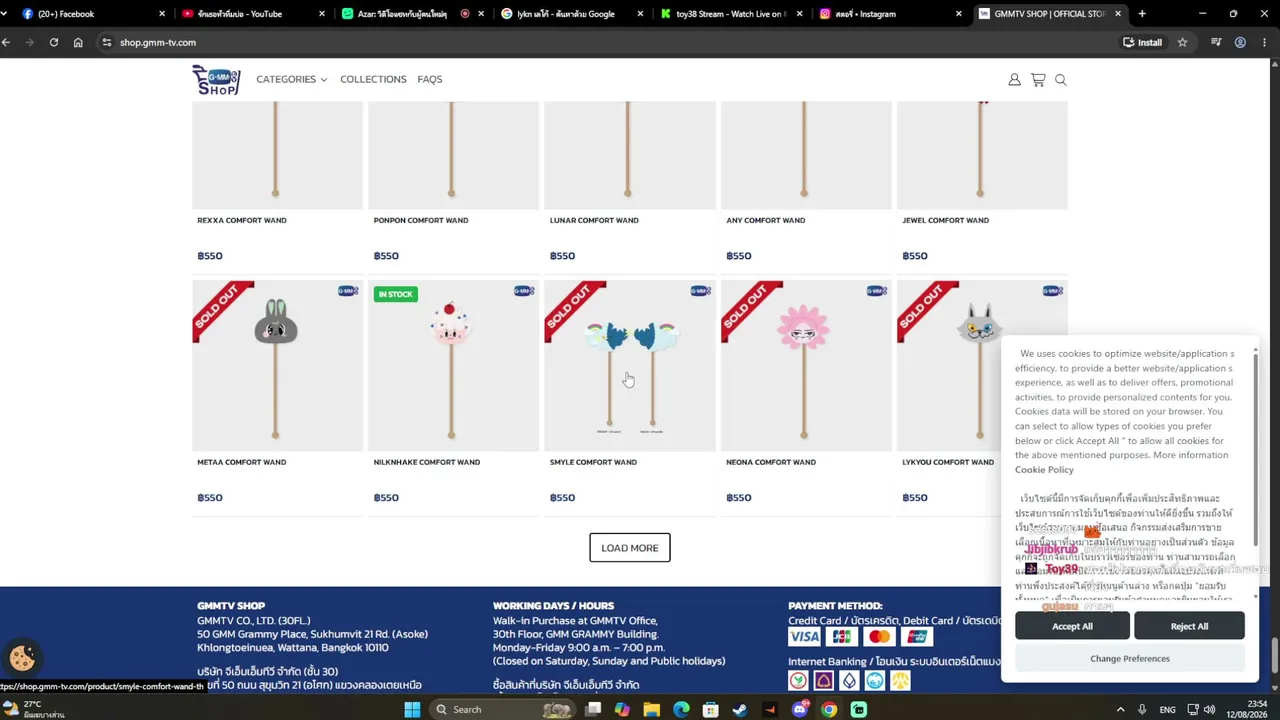Open the Smyle Comfort Wand product image
Screen dimensions: 1280x720
tap(630, 366)
